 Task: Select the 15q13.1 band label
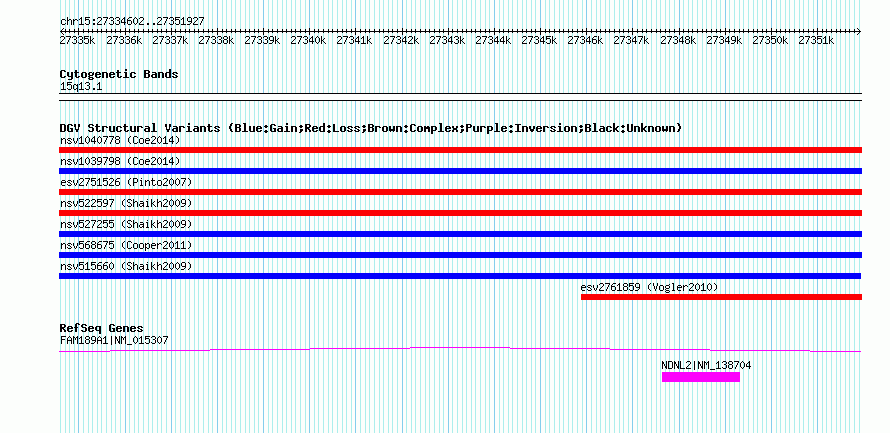(81, 87)
